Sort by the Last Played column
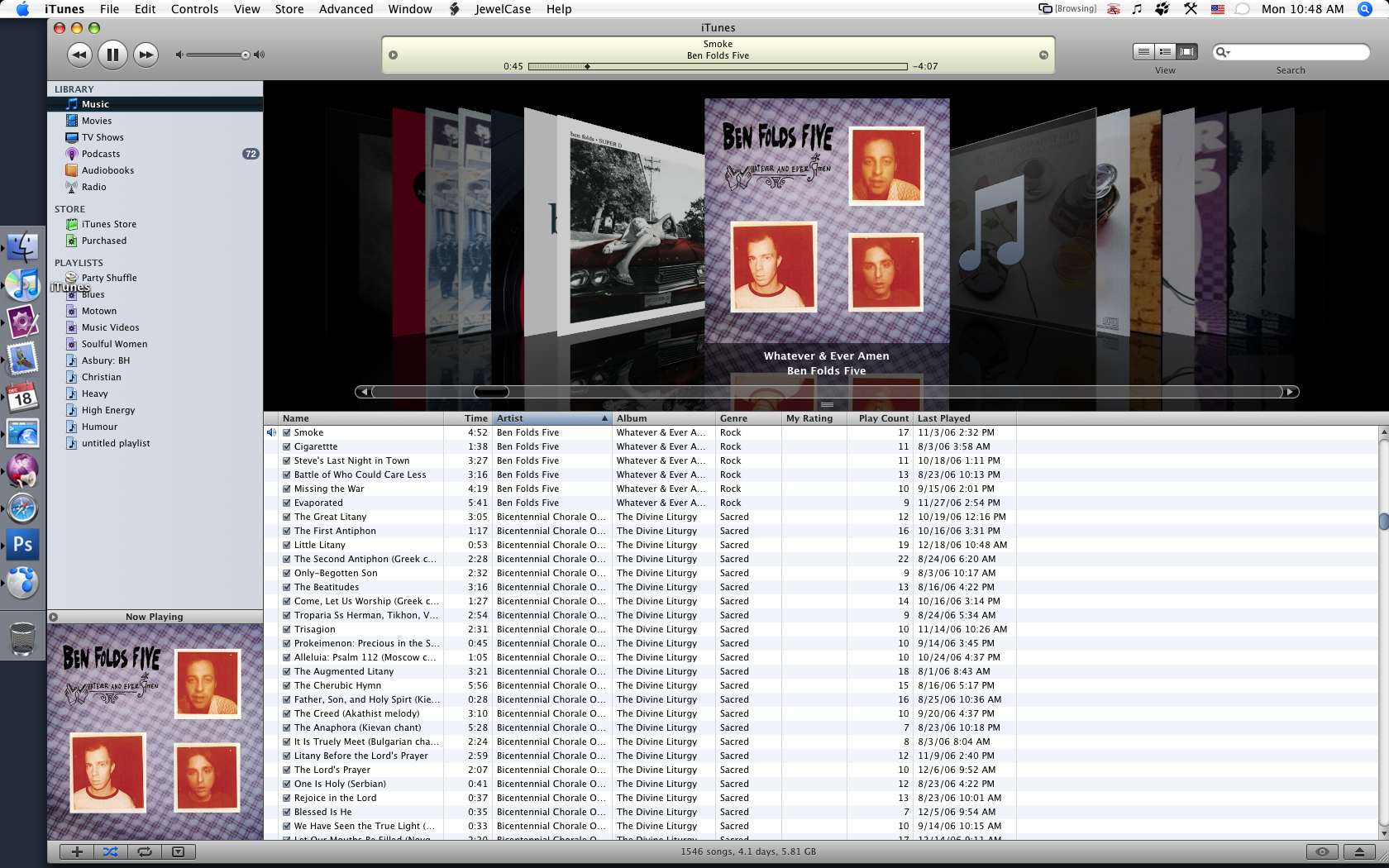 coord(964,418)
